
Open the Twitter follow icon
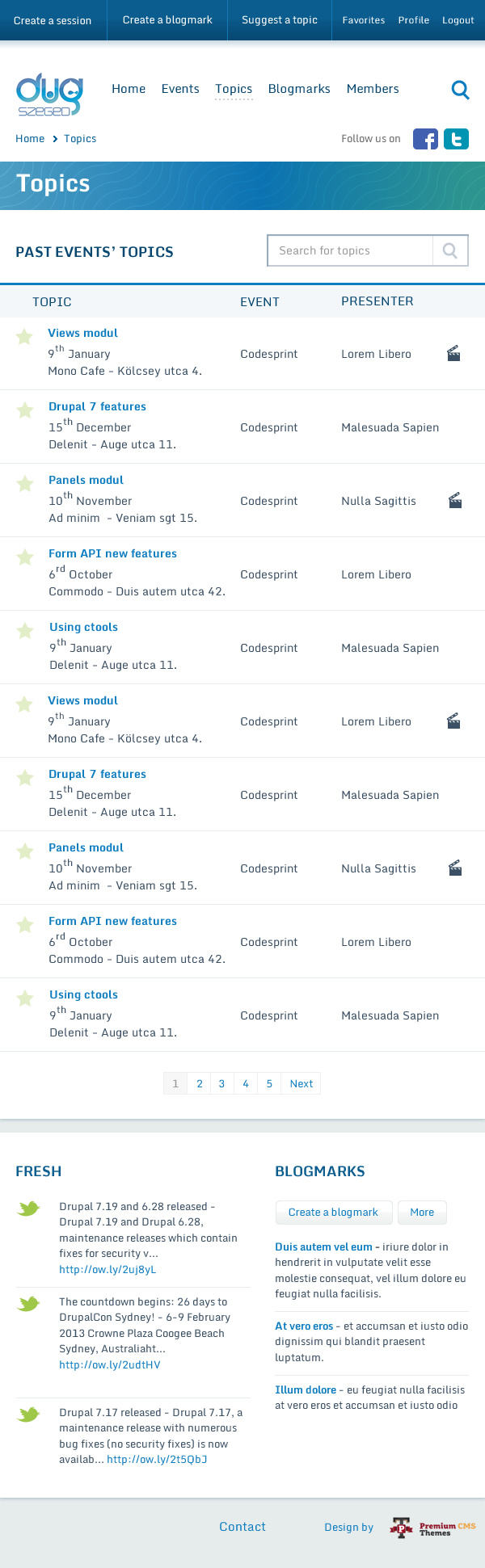[456, 139]
